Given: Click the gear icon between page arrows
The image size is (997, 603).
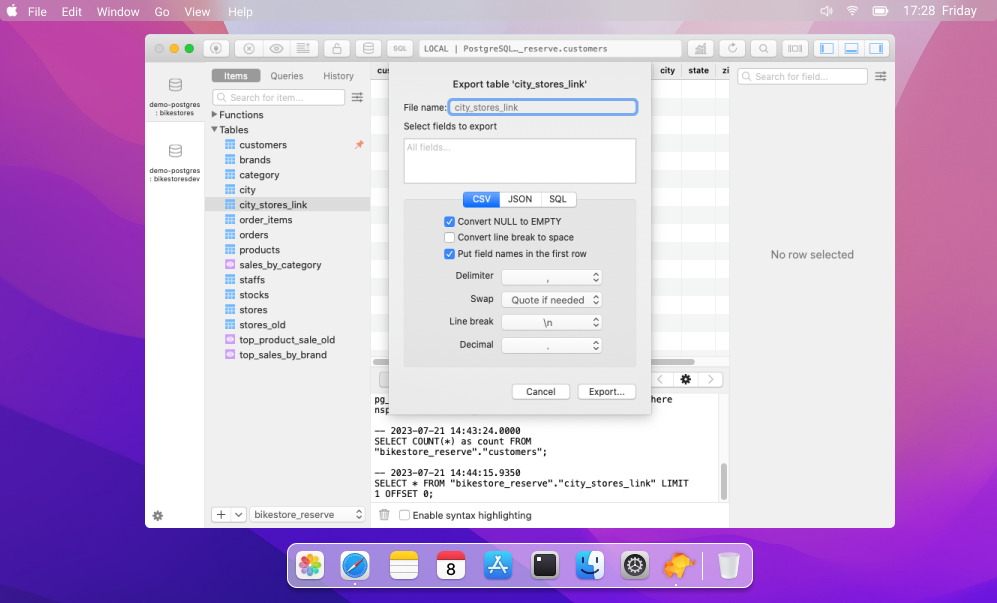Looking at the screenshot, I should click(685, 380).
